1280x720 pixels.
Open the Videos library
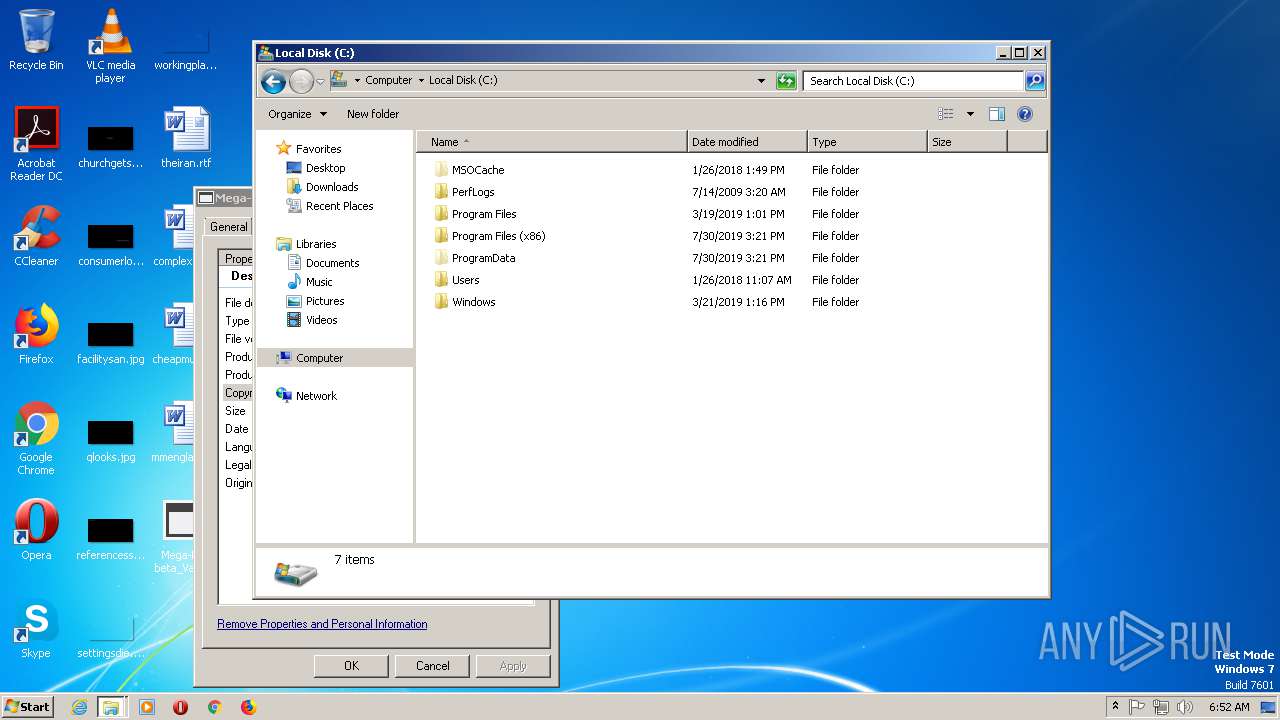(321, 320)
